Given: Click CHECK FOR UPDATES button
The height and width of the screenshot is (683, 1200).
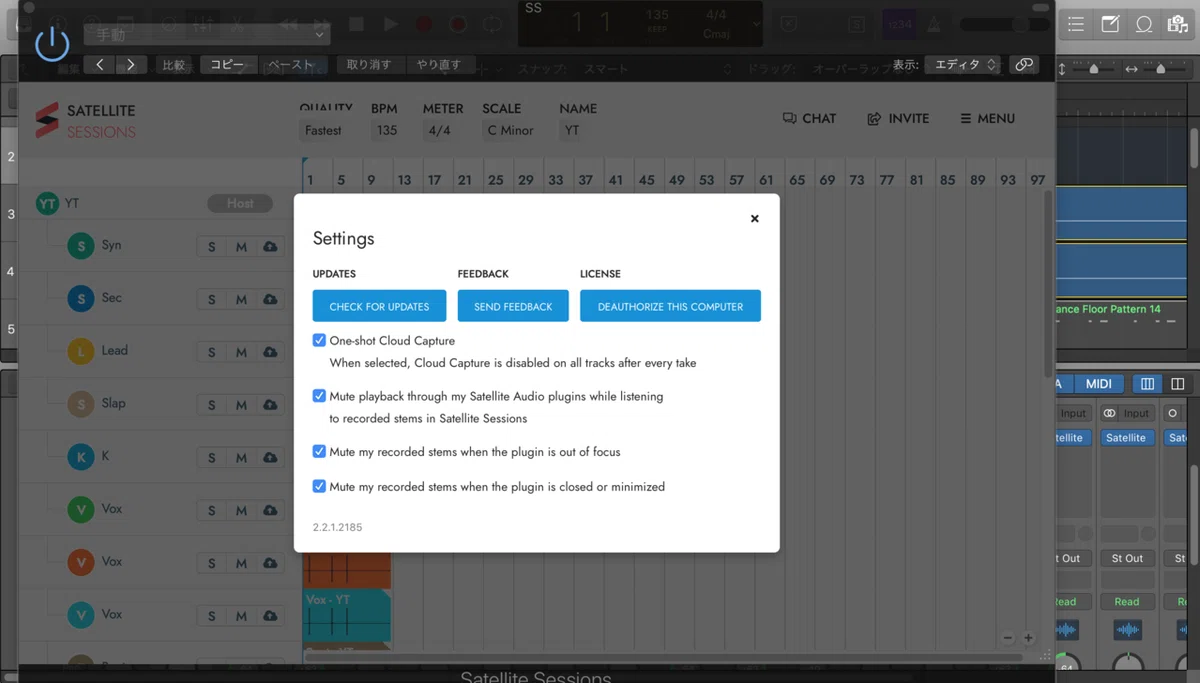Looking at the screenshot, I should click(x=379, y=306).
